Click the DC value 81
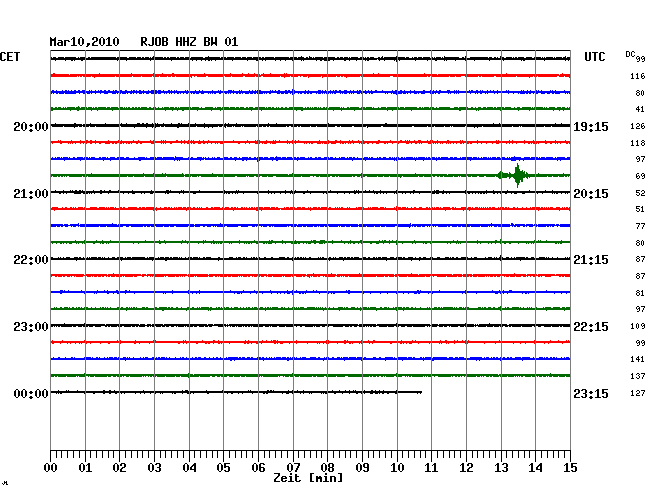The width and height of the screenshot is (650, 494). click(x=640, y=293)
